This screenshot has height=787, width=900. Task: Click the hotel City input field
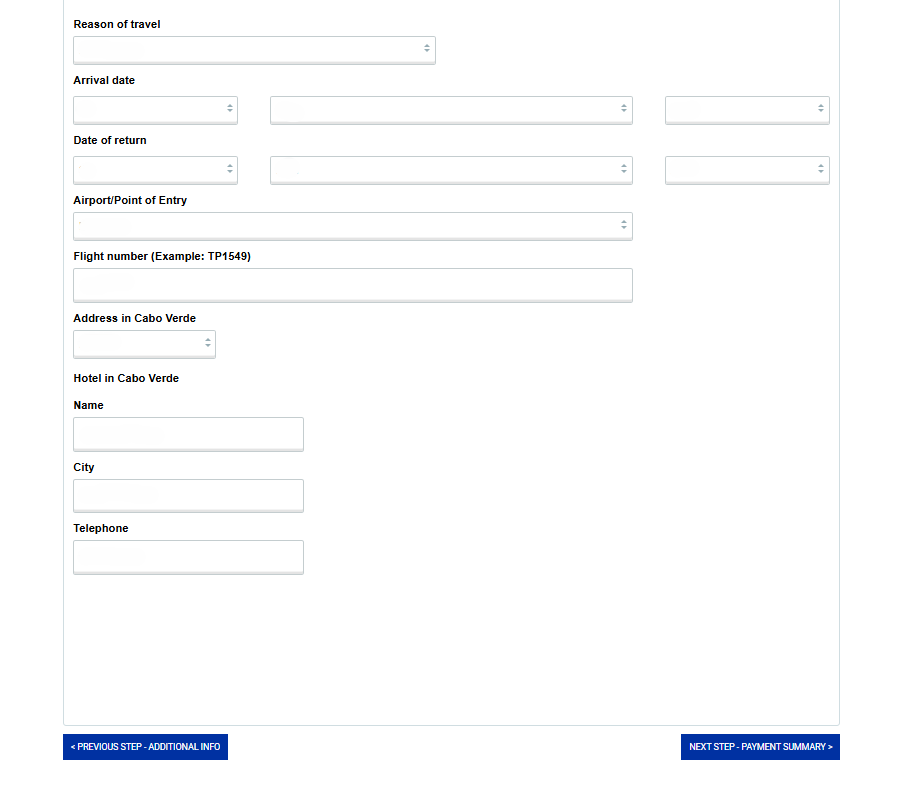pyautogui.click(x=188, y=496)
